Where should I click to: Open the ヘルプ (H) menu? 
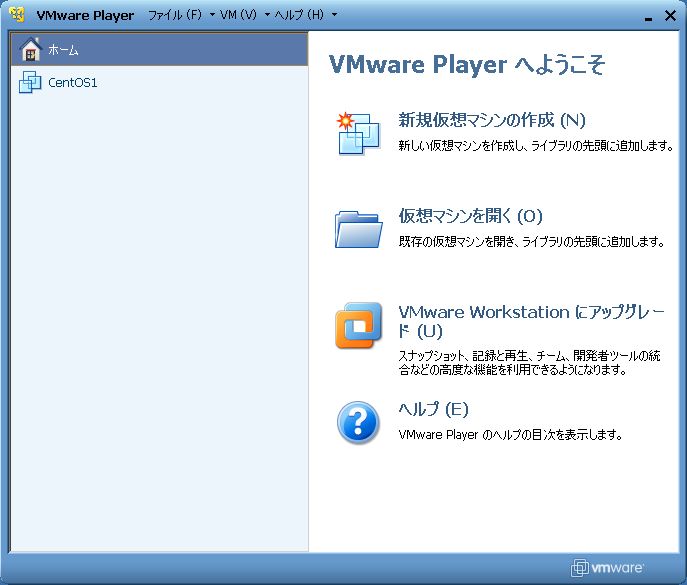(x=299, y=15)
